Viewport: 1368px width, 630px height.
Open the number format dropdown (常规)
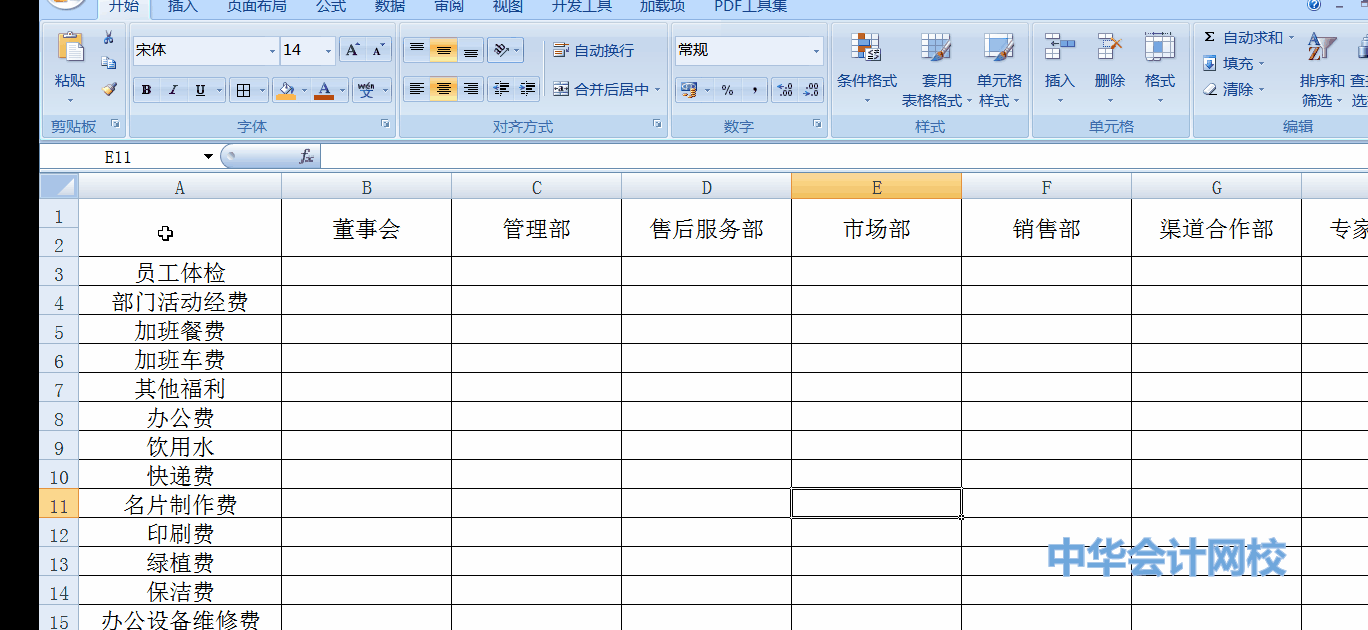coord(816,50)
